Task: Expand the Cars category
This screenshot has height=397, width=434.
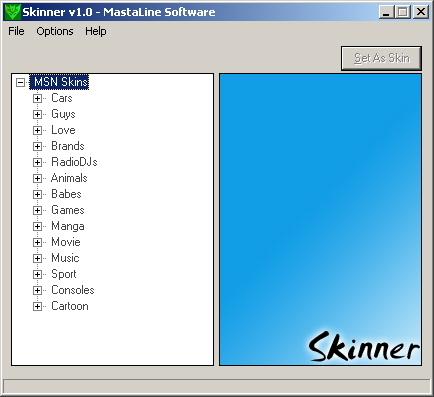Action: [37, 98]
